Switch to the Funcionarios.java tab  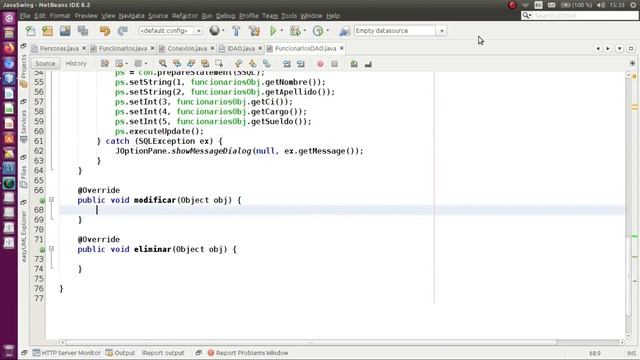pos(123,48)
